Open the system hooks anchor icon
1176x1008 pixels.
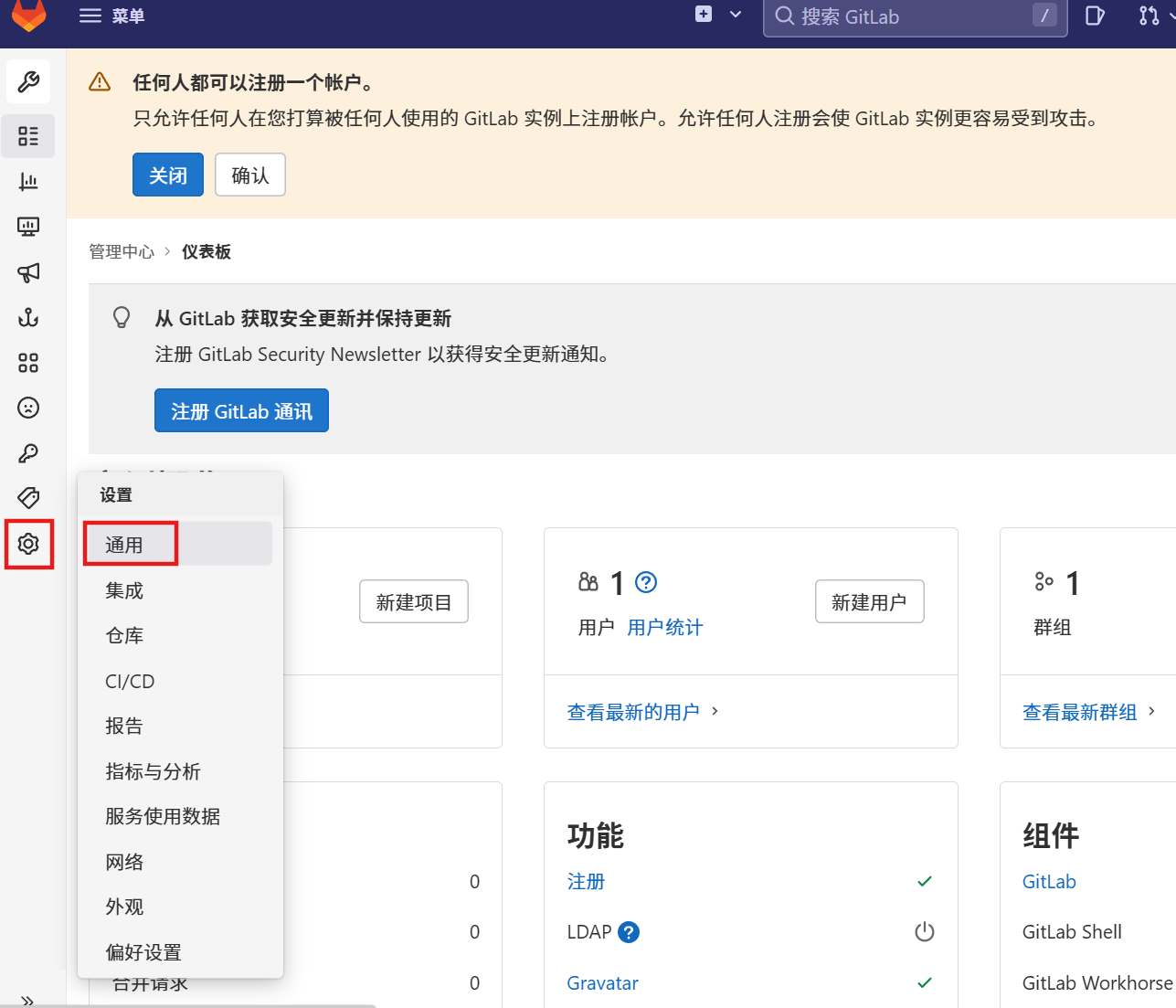coord(28,317)
